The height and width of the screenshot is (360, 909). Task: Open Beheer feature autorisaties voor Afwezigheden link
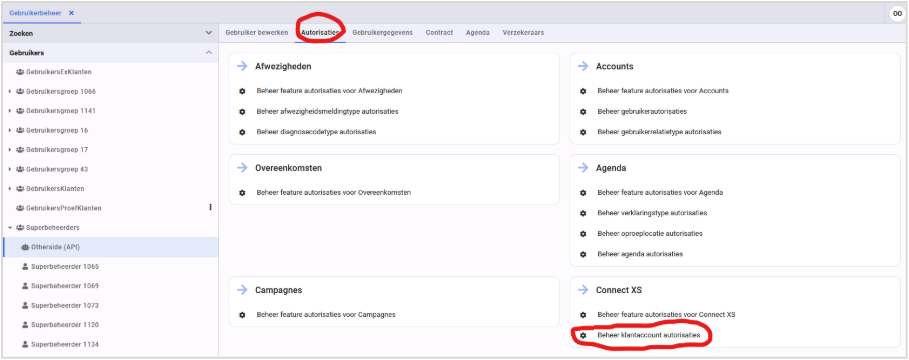click(329, 91)
